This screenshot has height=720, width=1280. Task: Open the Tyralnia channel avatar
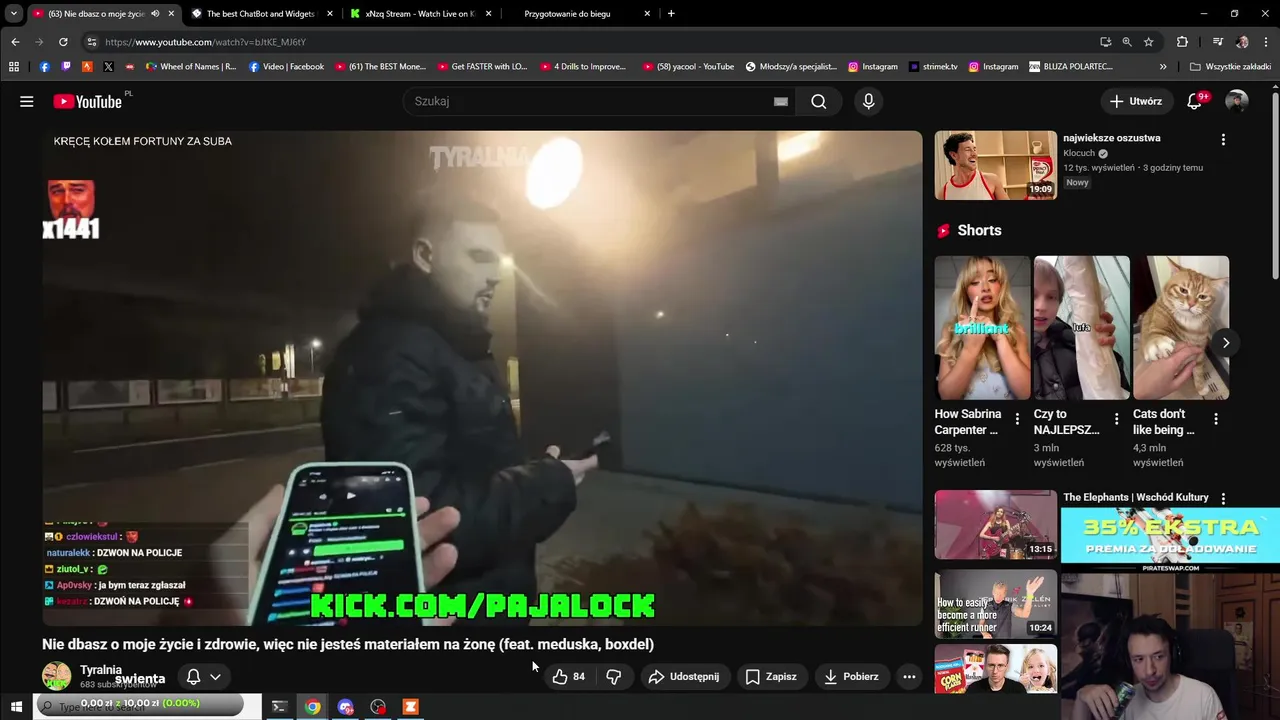pyautogui.click(x=57, y=676)
